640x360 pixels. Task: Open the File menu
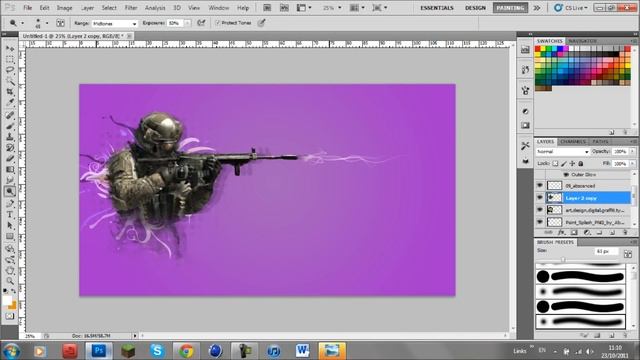pos(27,8)
